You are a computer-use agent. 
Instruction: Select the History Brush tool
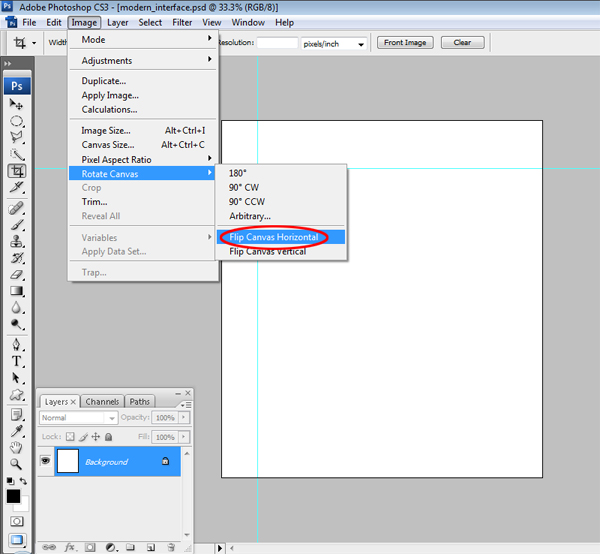tap(16, 258)
